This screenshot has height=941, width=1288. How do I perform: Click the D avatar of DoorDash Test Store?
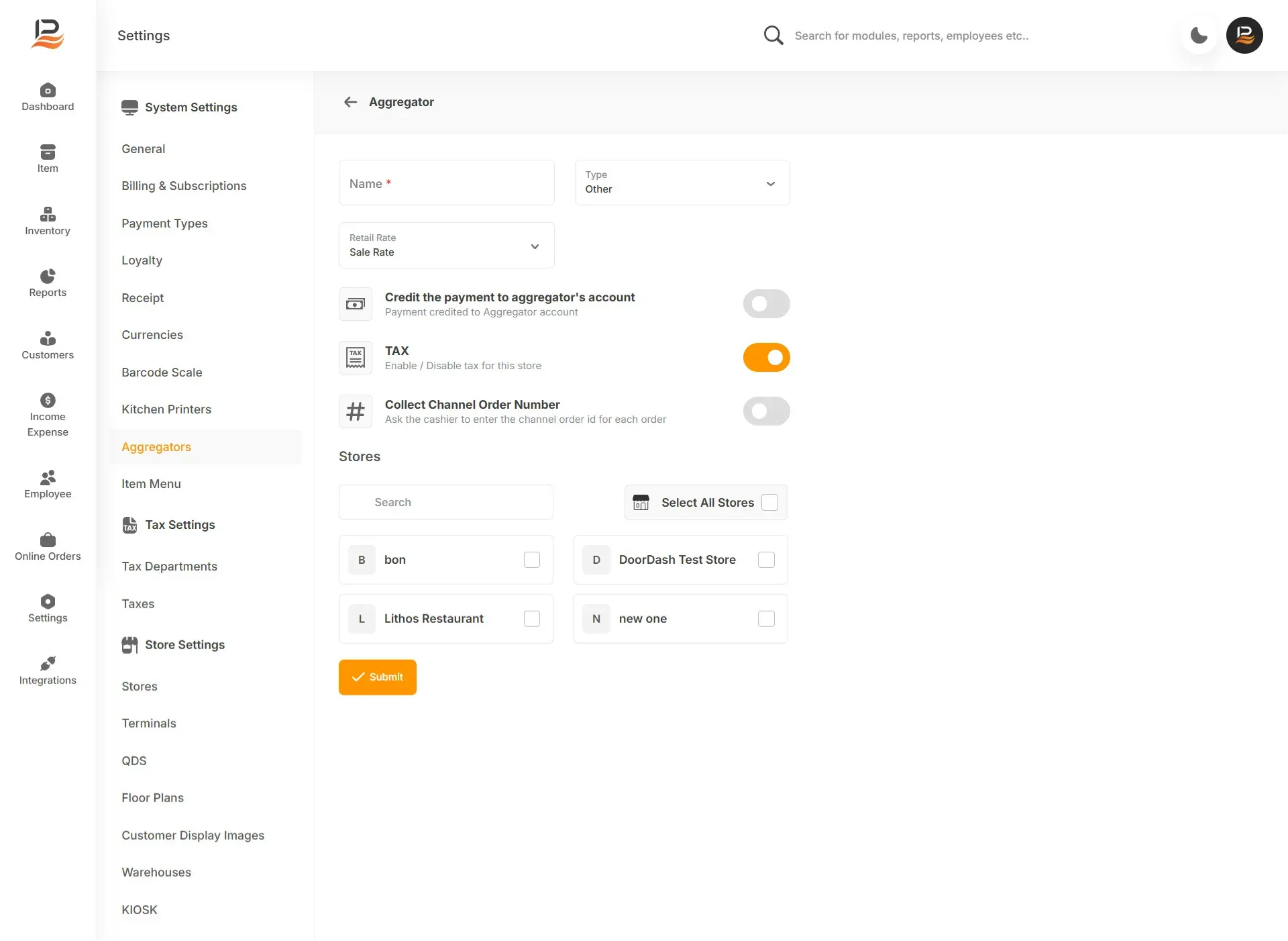coord(596,560)
